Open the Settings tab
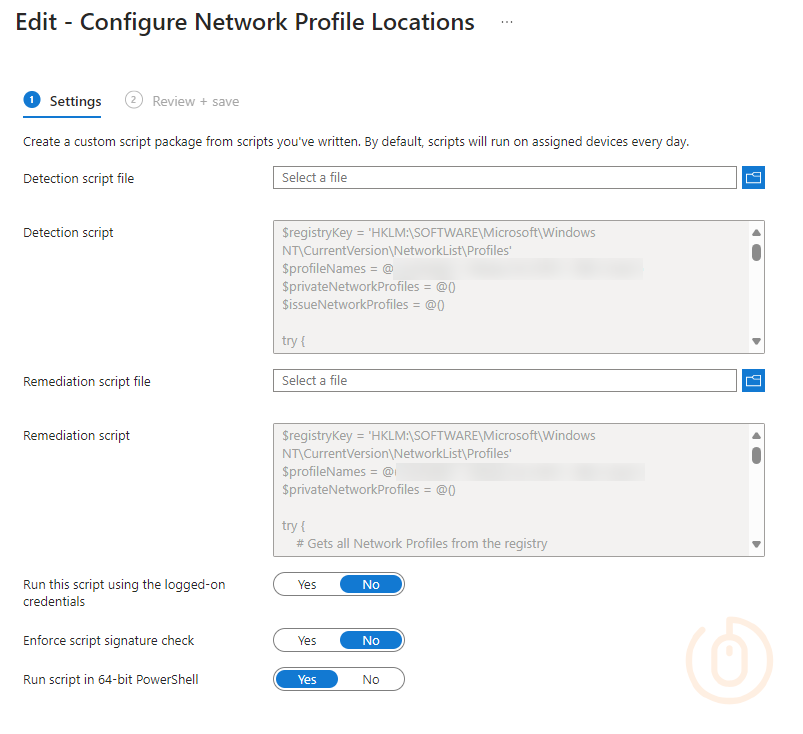The height and width of the screenshot is (734, 803). (x=75, y=101)
